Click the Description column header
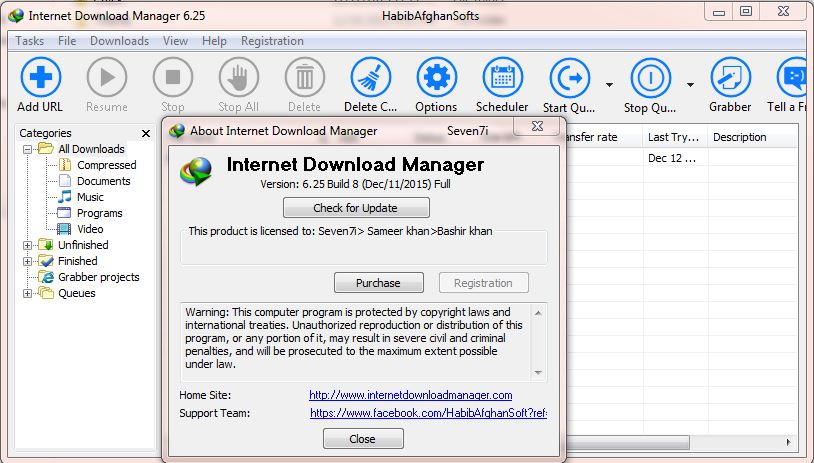This screenshot has height=463, width=814. [753, 138]
